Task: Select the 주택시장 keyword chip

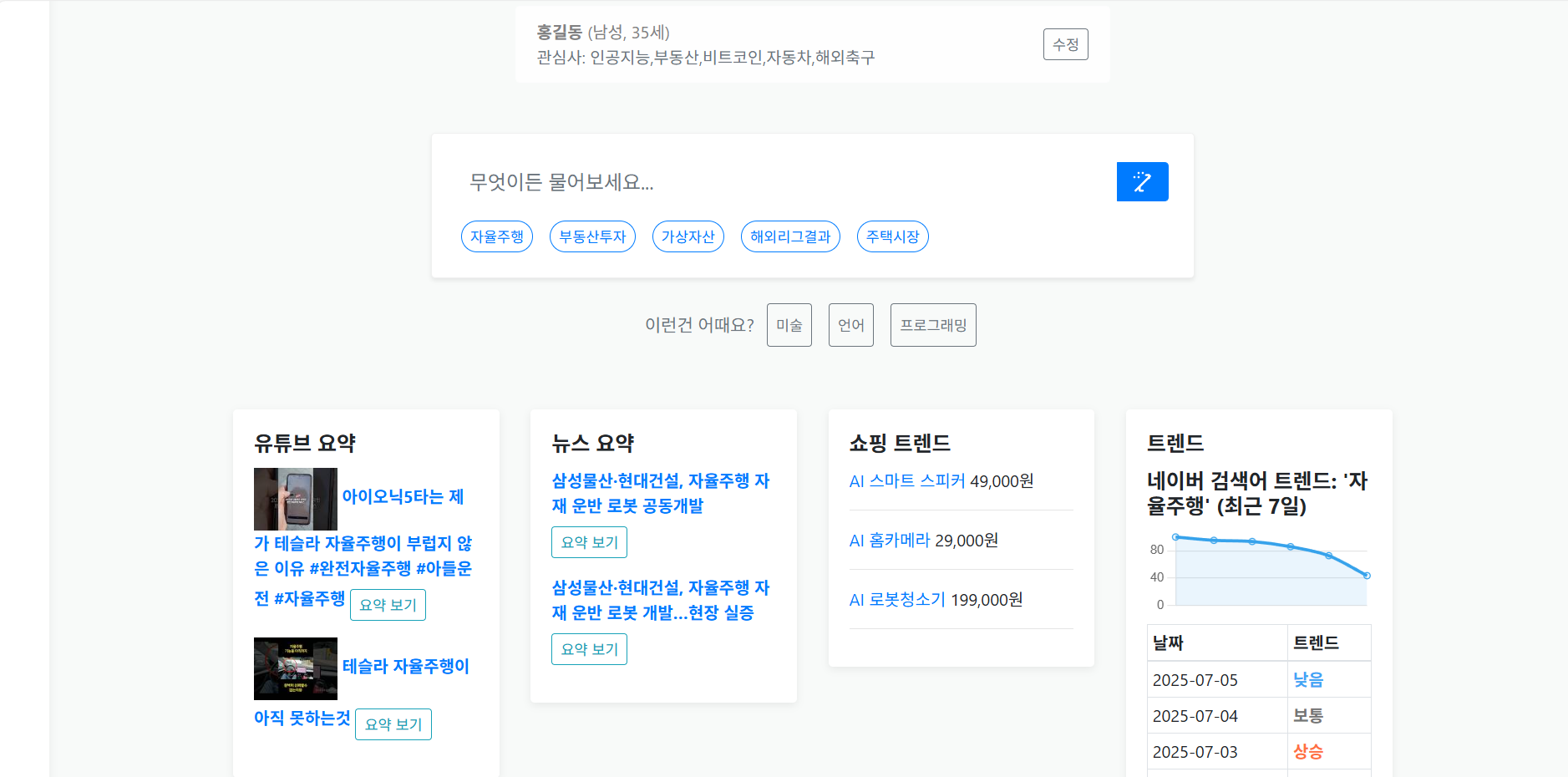Action: [892, 236]
